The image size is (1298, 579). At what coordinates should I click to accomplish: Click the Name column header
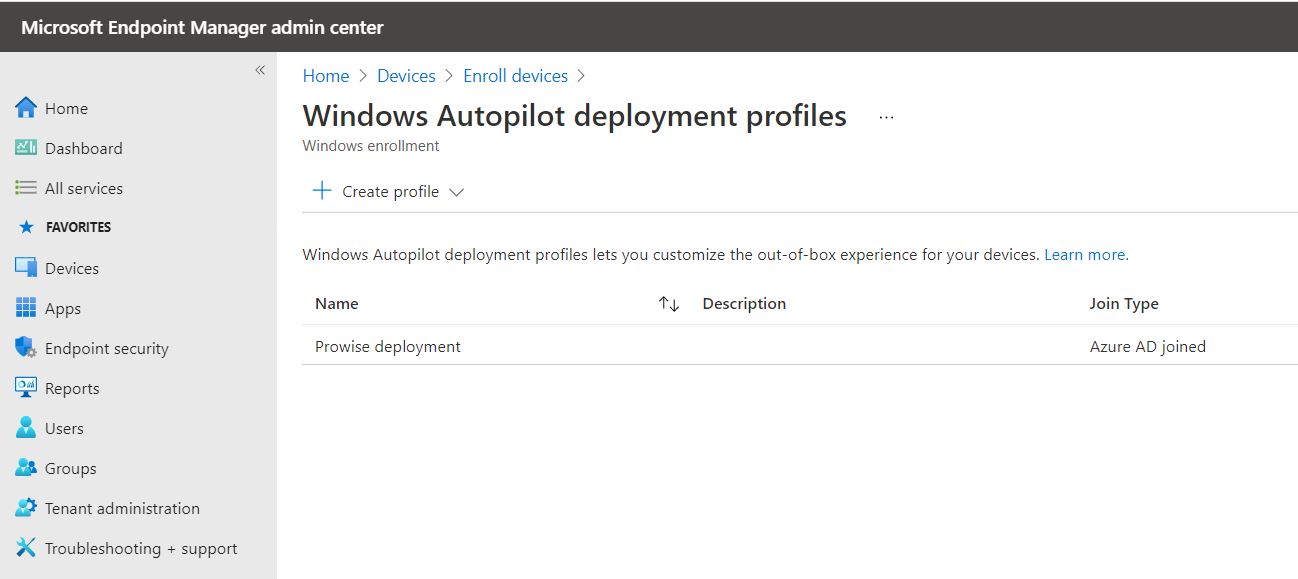(337, 304)
